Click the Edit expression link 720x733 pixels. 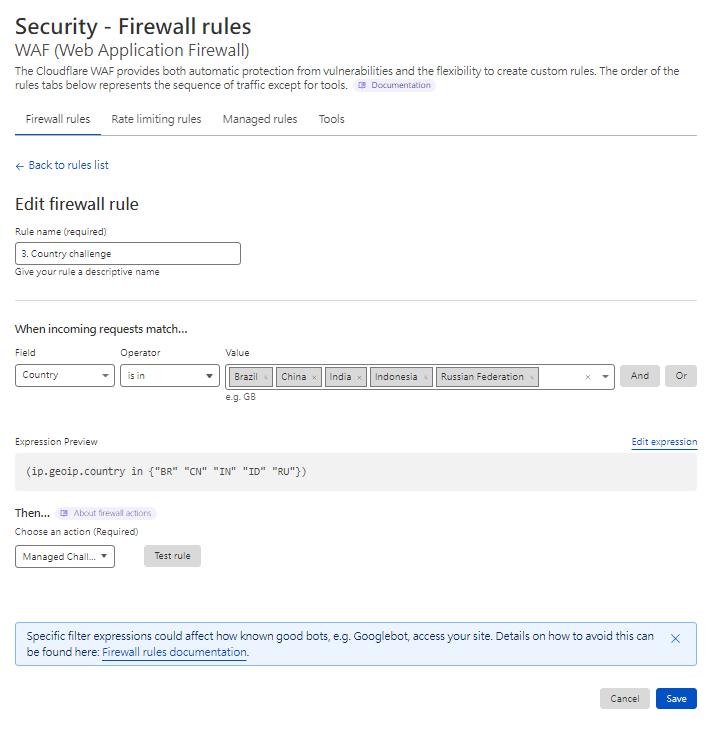click(664, 442)
